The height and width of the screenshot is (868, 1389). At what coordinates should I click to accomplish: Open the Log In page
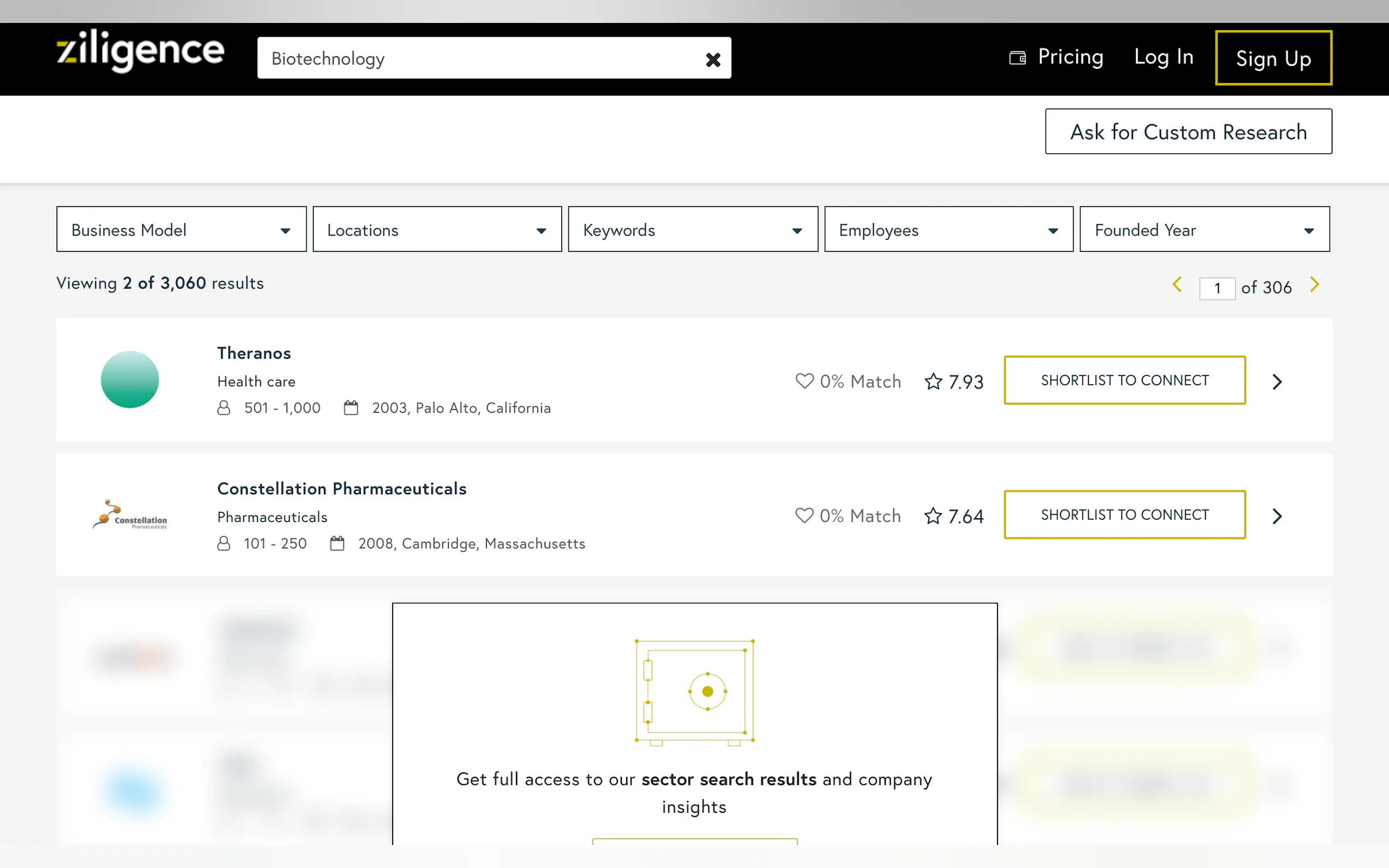(x=1163, y=57)
